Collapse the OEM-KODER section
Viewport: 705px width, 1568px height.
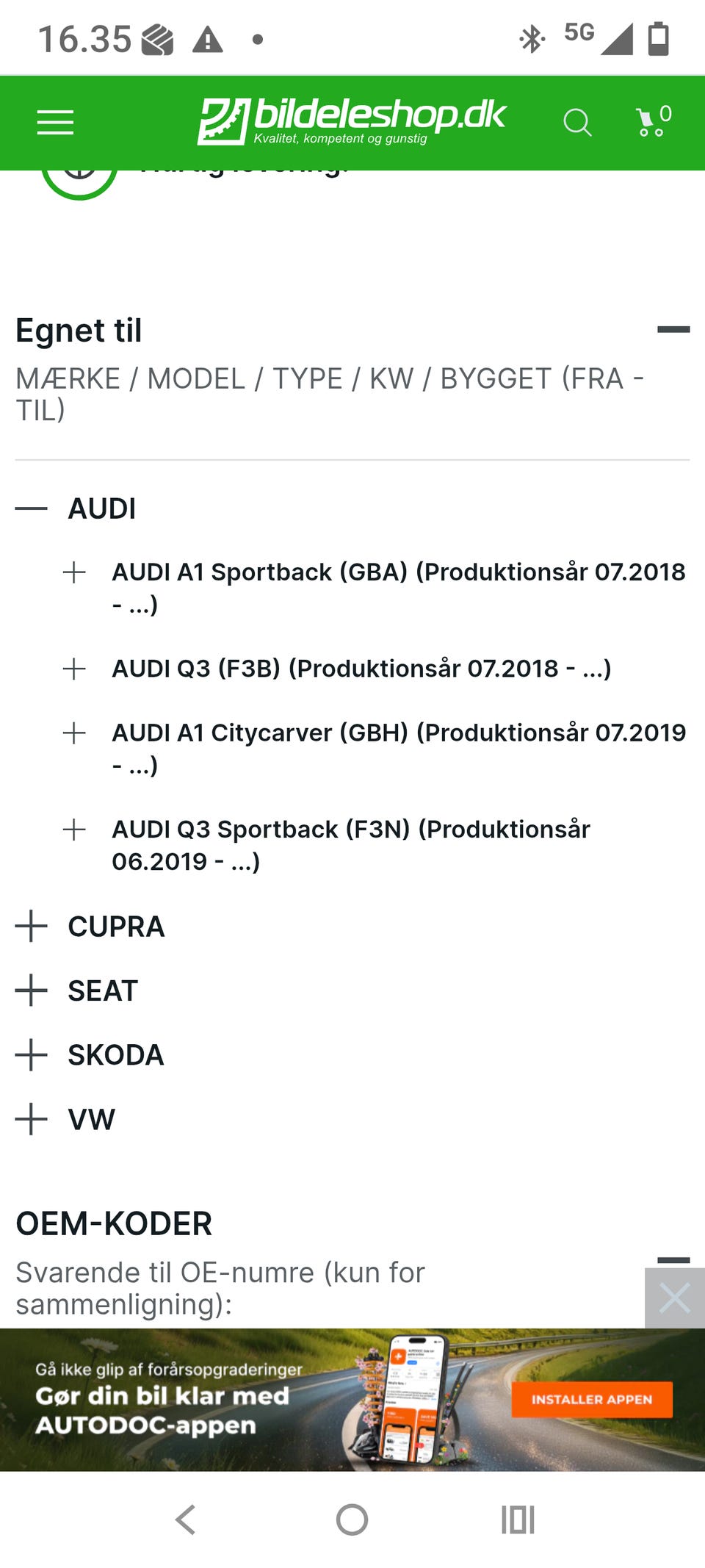673,1260
